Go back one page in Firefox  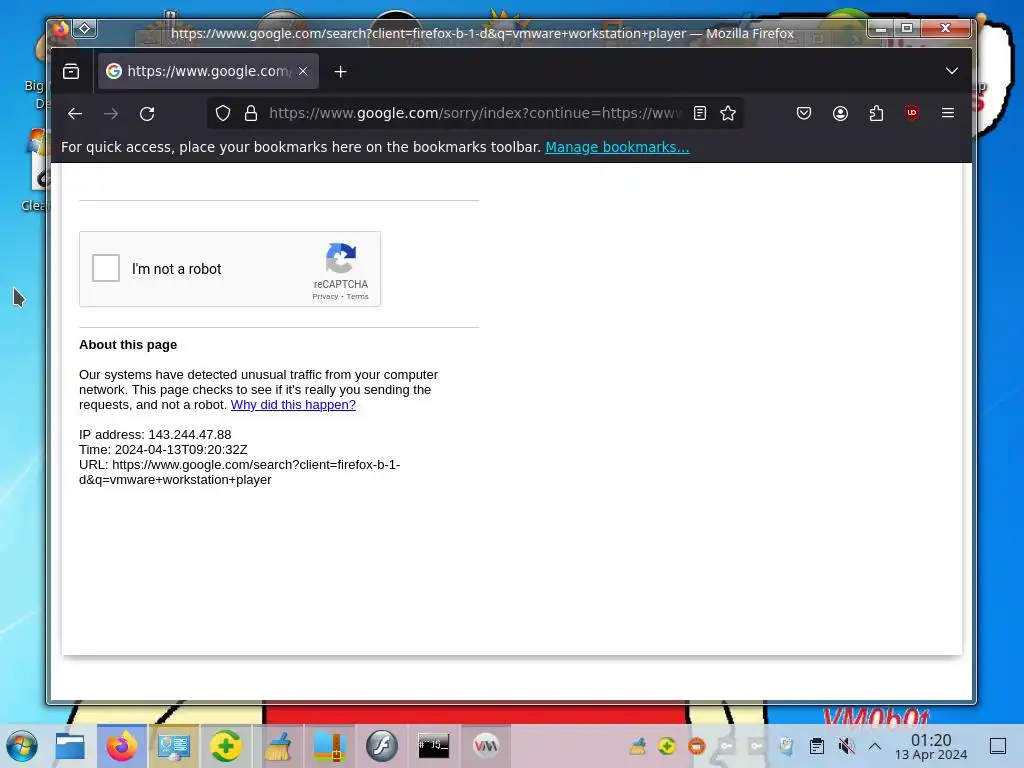click(x=75, y=114)
